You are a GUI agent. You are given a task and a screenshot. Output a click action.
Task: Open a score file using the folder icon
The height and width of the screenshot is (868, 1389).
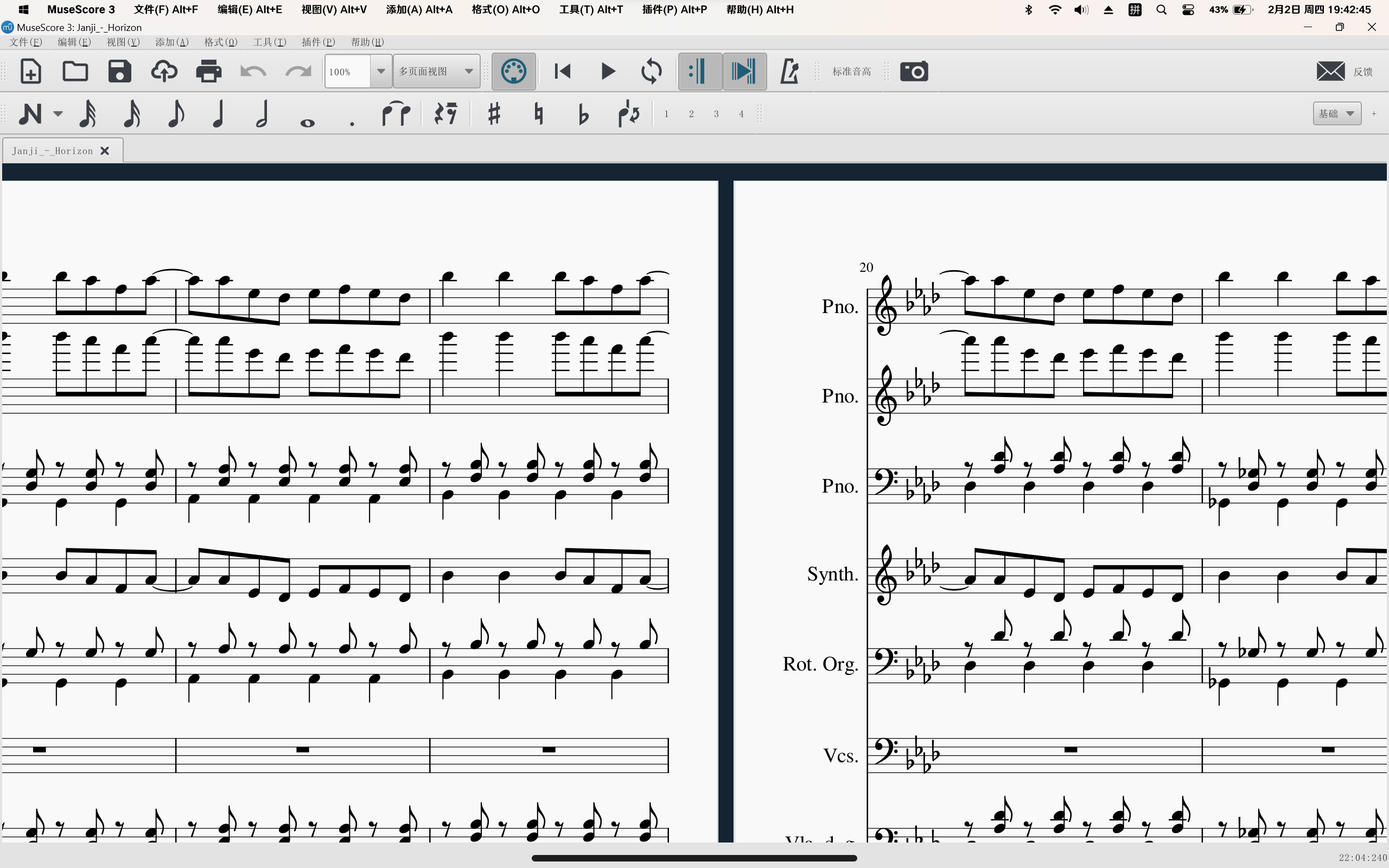tap(75, 72)
